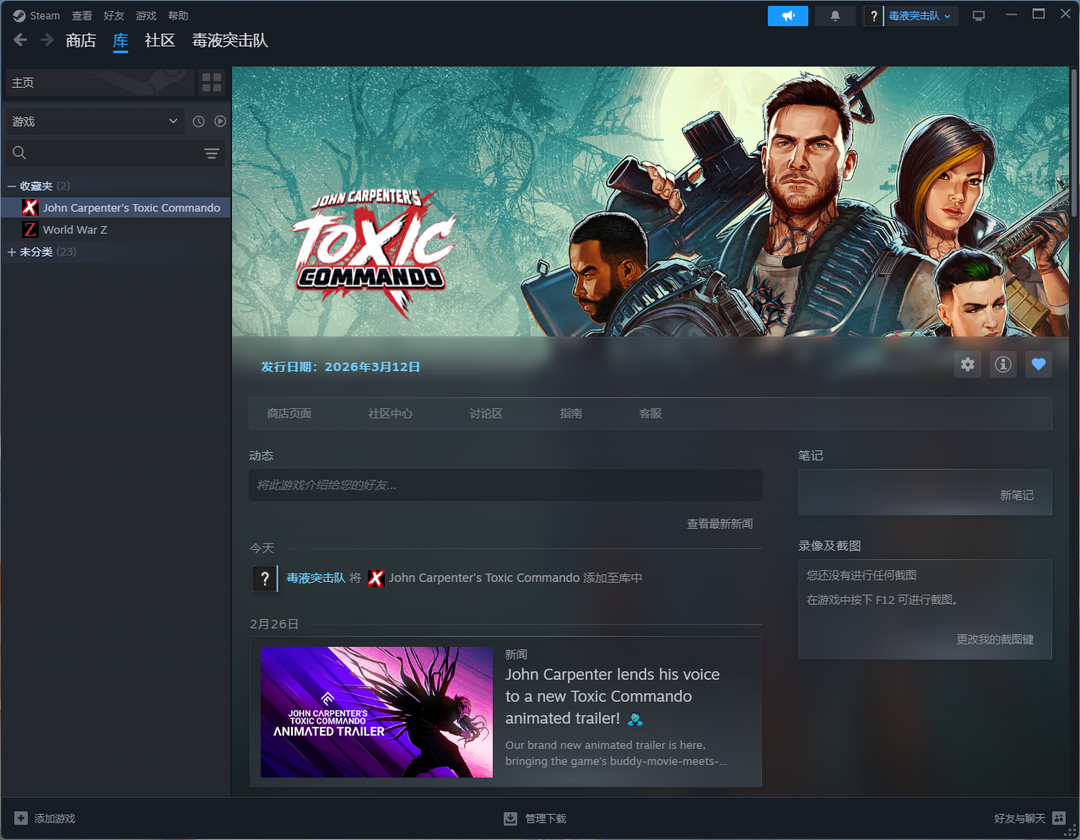Click the 查看最新新闻 link
The height and width of the screenshot is (840, 1080).
point(719,524)
